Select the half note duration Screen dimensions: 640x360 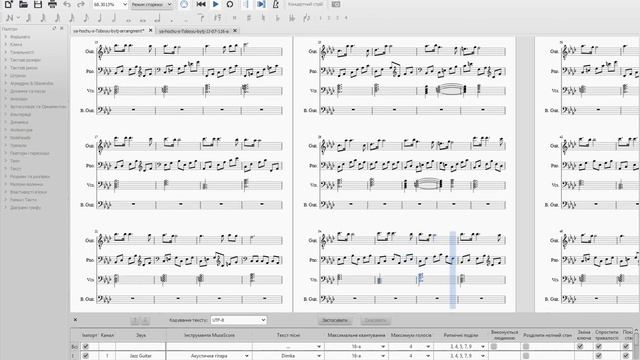point(114,18)
